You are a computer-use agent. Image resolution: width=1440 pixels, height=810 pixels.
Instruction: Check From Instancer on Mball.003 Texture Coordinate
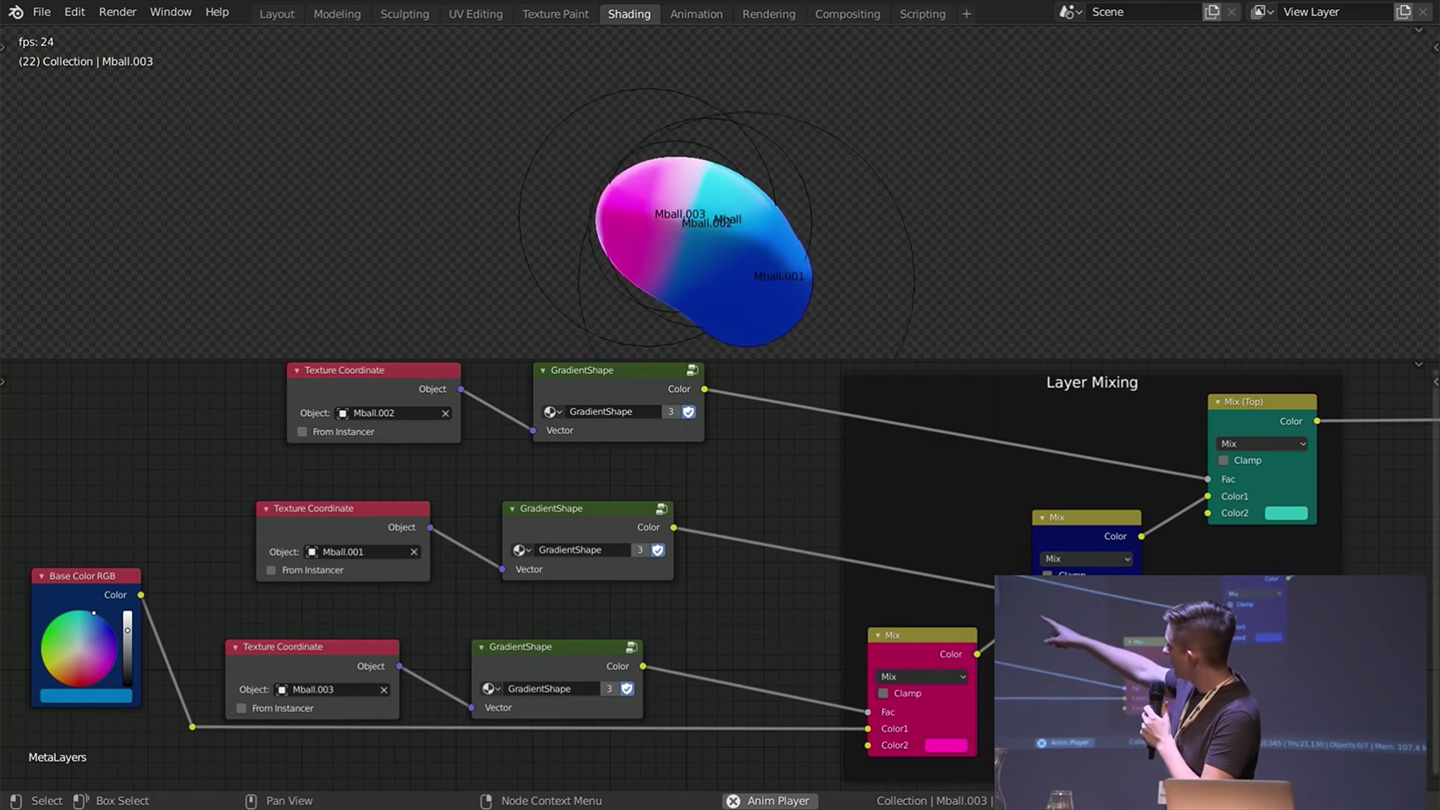(x=240, y=708)
